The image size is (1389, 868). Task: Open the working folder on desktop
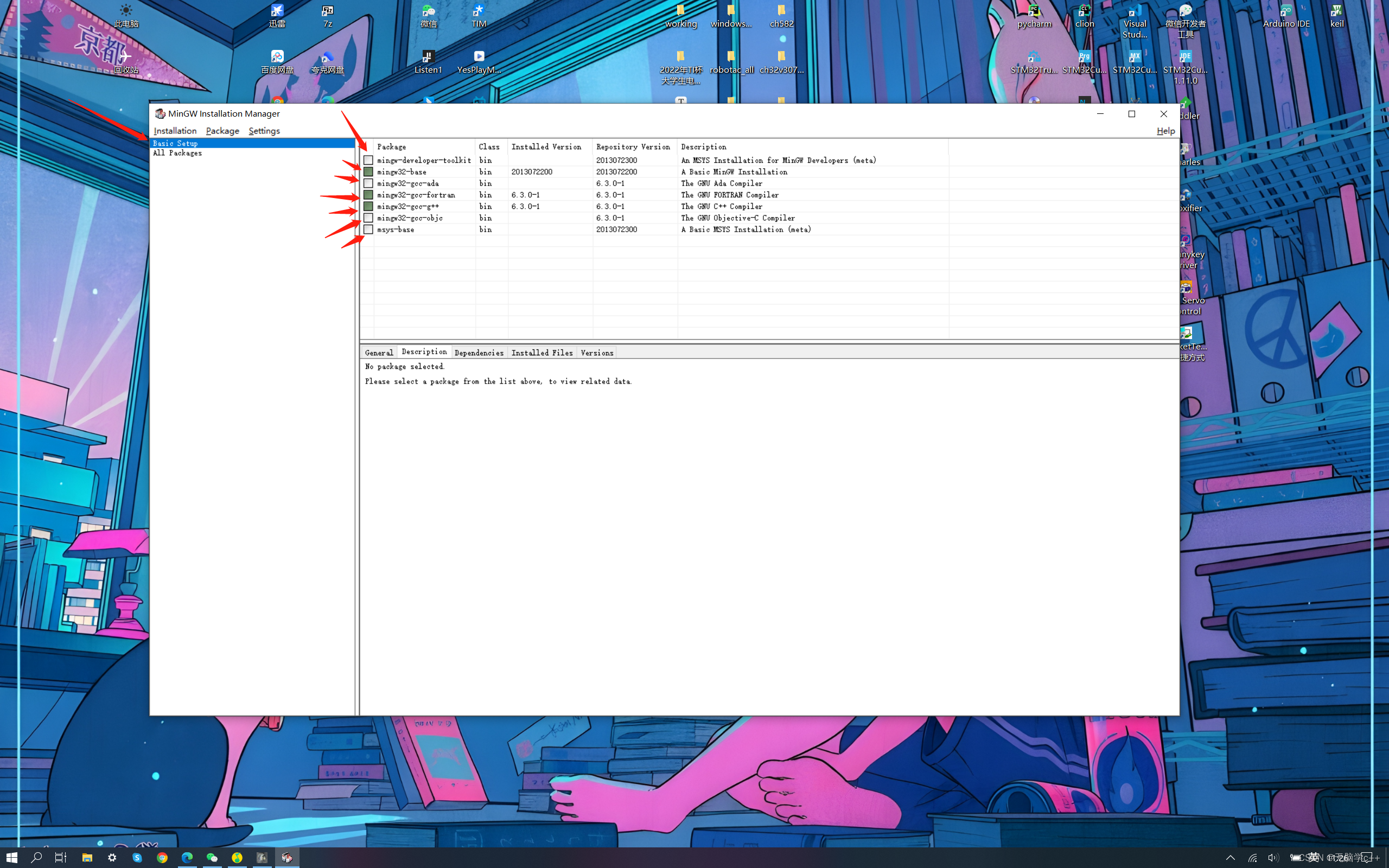(x=681, y=16)
